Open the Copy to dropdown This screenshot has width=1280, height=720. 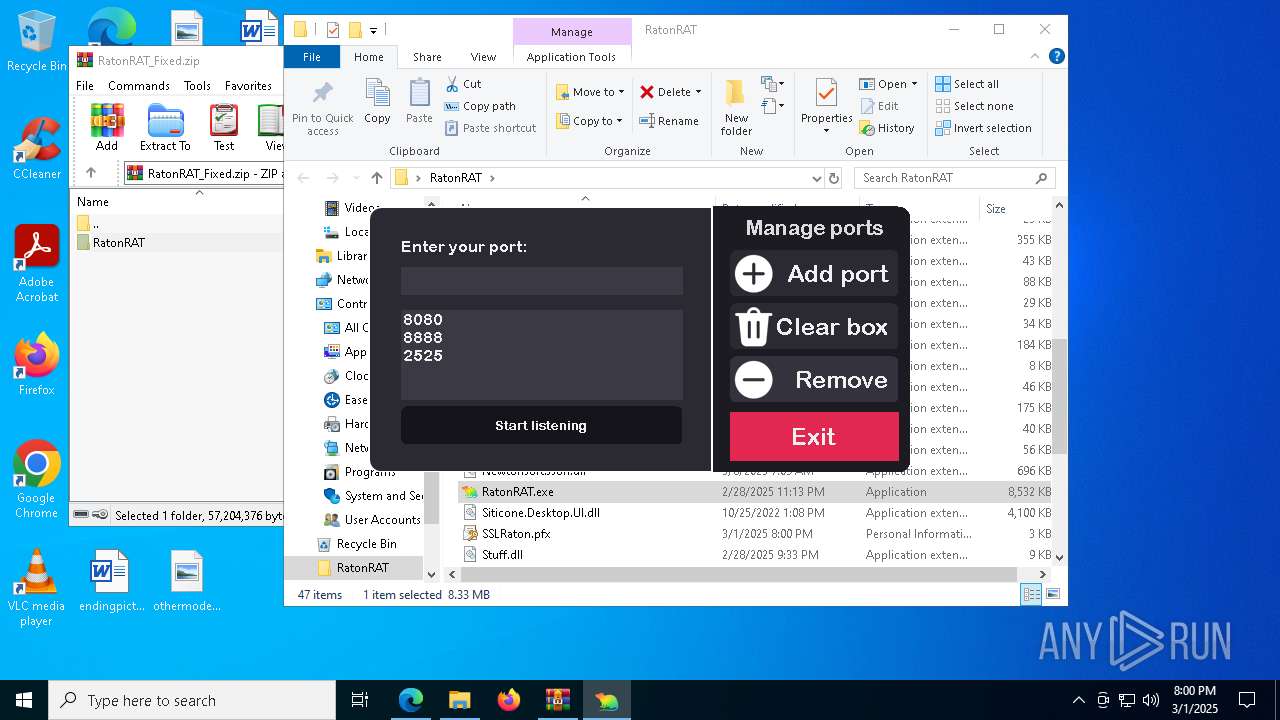coord(590,121)
